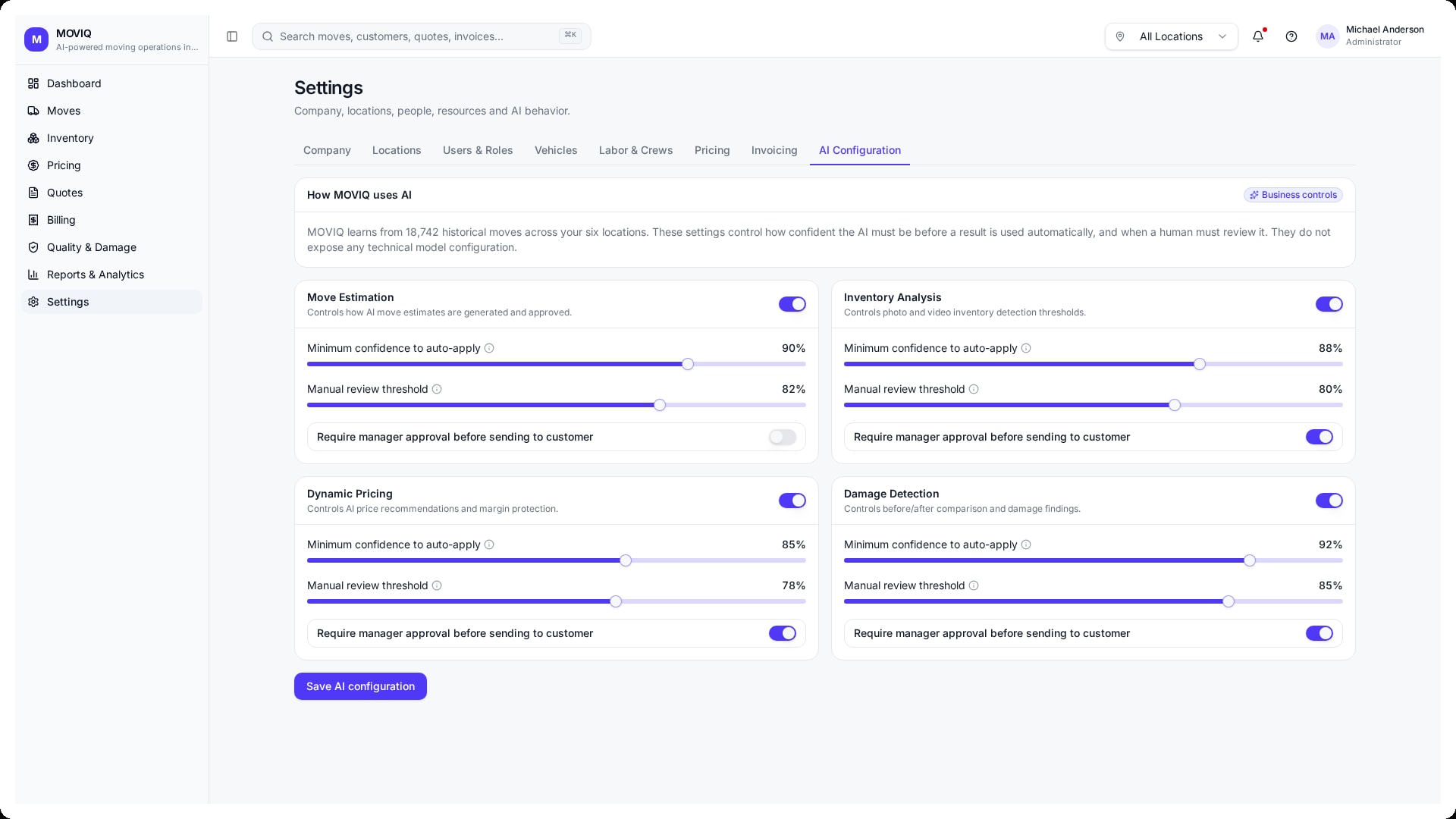Info icon for Damage Detection manual review threshold

(x=974, y=585)
